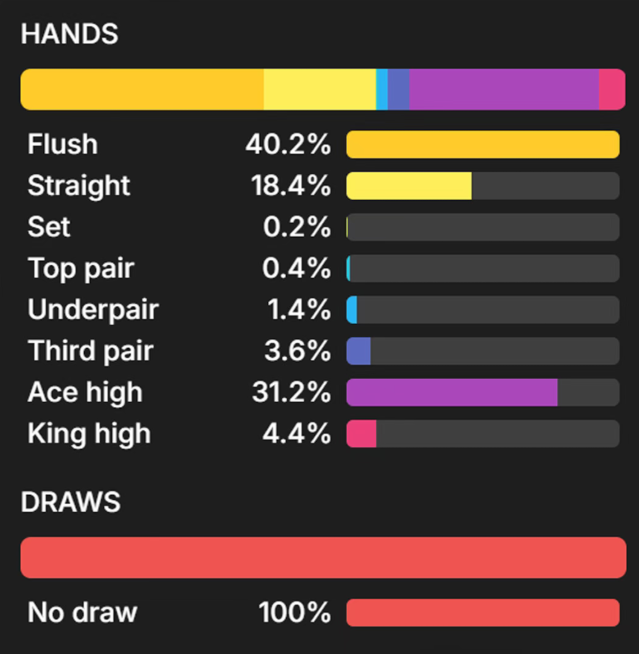Click yellow Straight segment in stacked bar
This screenshot has width=639, height=654.
coord(320,89)
